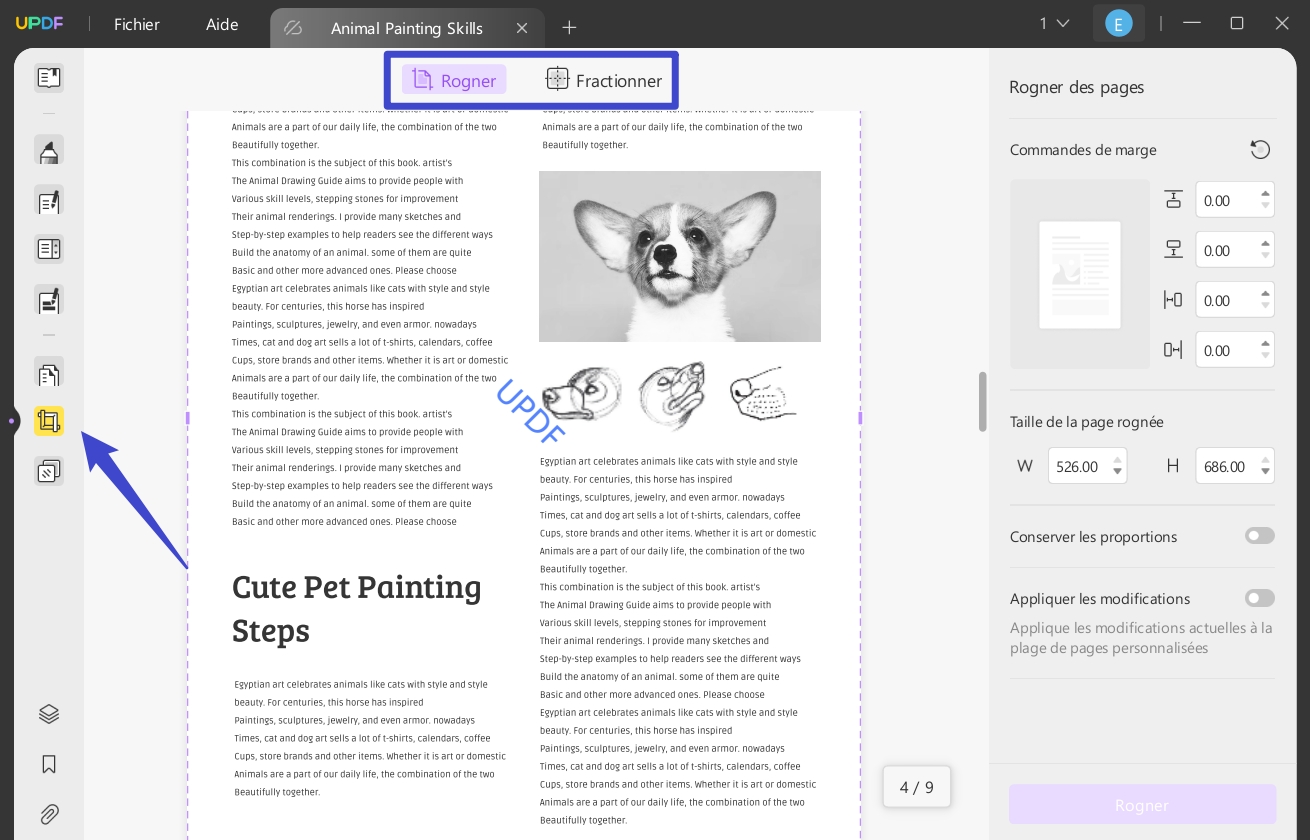Select the Crop tool in the sidebar
The image size is (1310, 840).
(x=49, y=421)
